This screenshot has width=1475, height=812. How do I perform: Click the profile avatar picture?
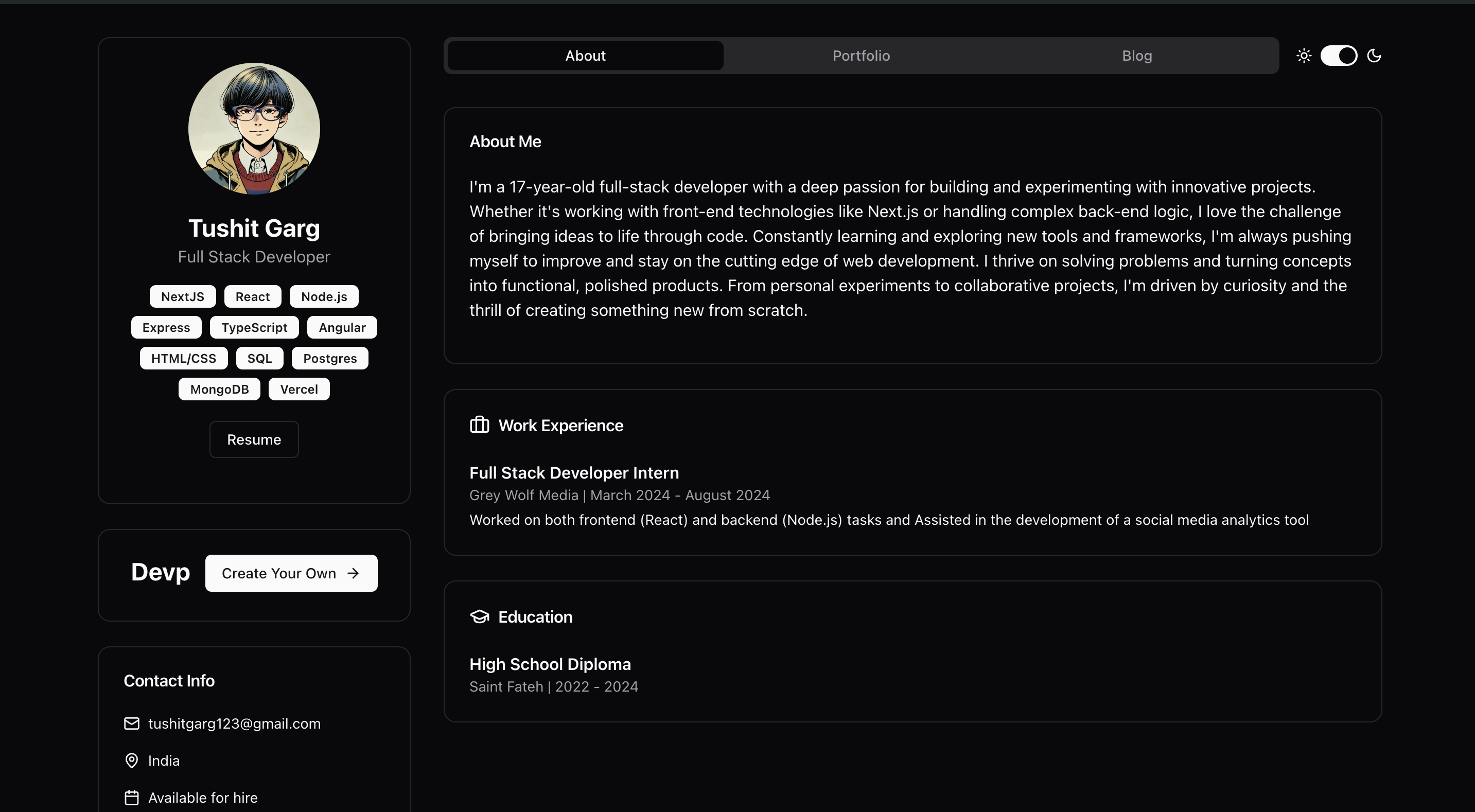[254, 129]
